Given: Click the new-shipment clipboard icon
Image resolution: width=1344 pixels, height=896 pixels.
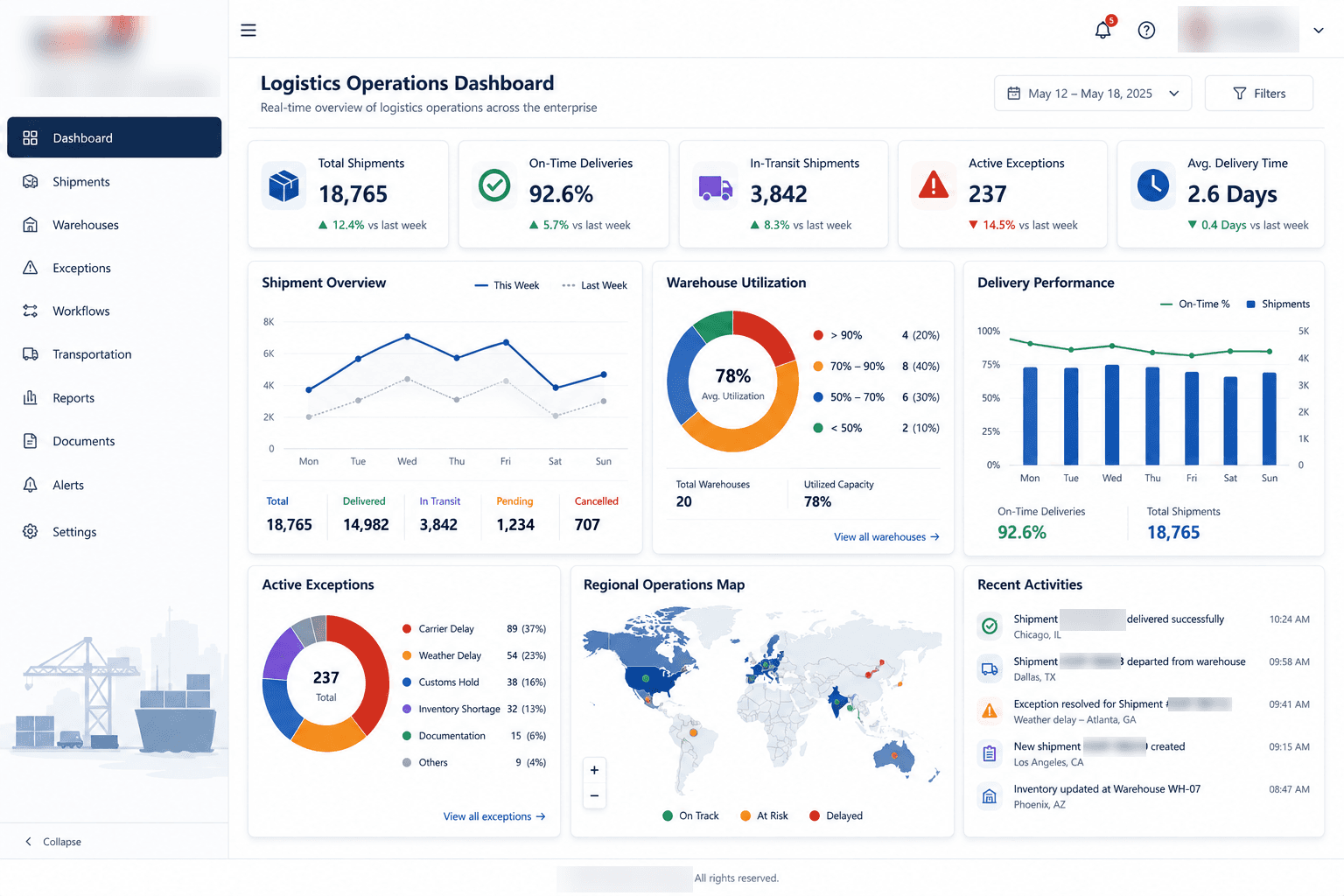Looking at the screenshot, I should tap(990, 753).
